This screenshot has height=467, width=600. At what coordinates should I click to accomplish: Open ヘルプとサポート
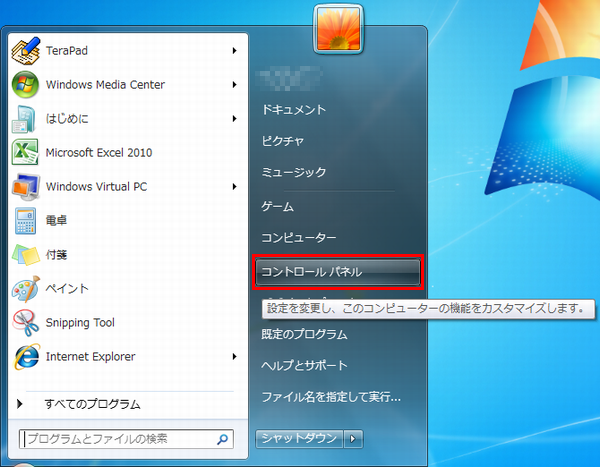coord(305,365)
